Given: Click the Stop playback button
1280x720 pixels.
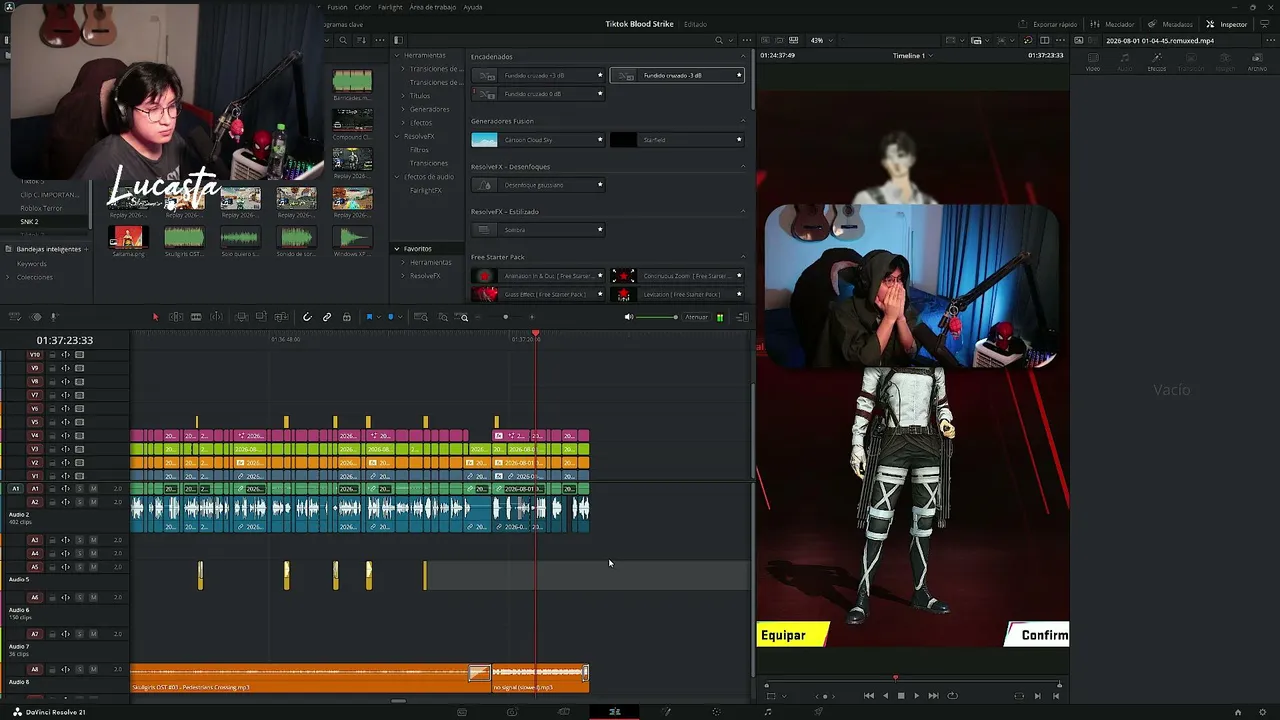Looking at the screenshot, I should 901,696.
